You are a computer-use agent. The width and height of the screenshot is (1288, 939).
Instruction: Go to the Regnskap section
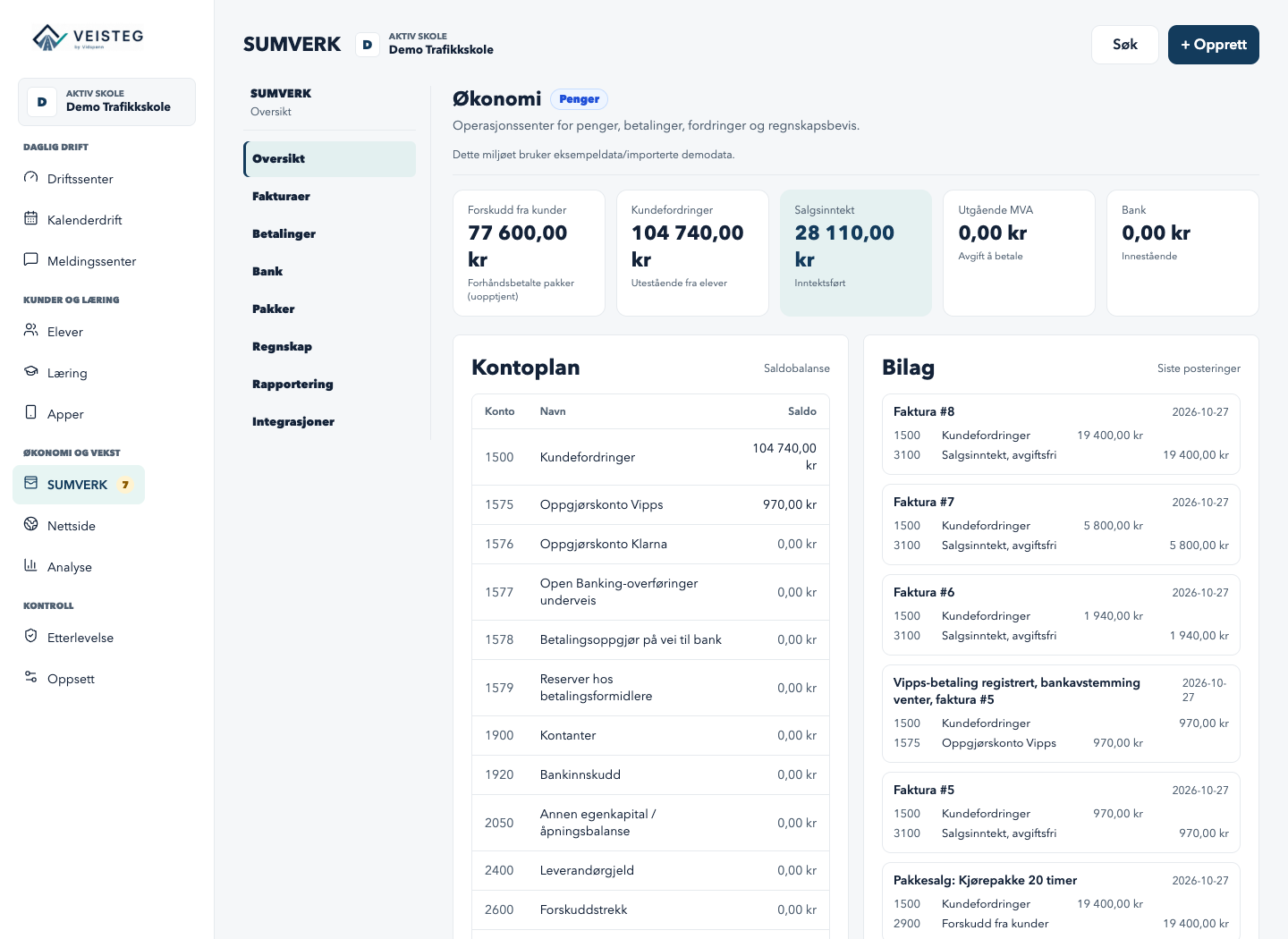coord(329,347)
